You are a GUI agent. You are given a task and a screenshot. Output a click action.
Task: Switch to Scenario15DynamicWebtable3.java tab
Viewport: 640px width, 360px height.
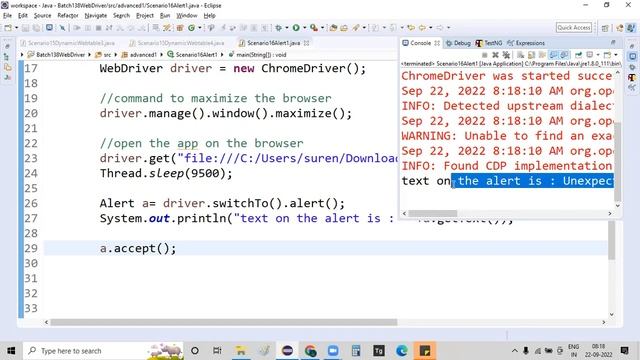click(x=67, y=43)
